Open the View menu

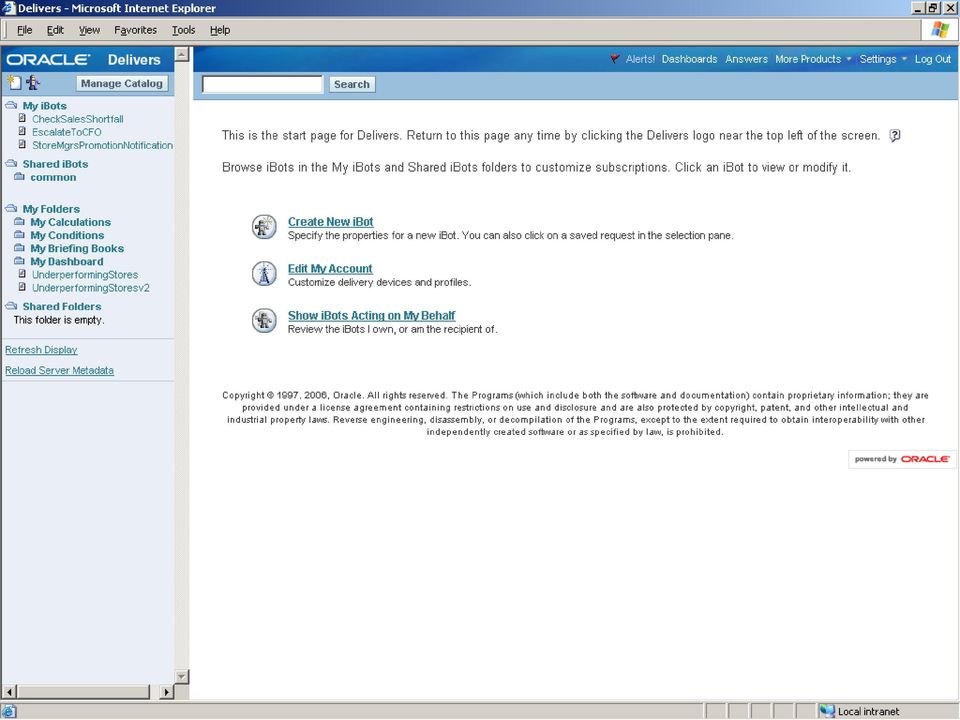coord(89,30)
